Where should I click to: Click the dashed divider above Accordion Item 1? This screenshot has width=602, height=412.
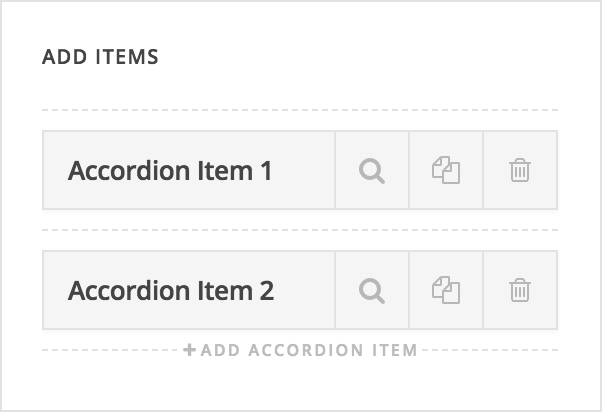[300, 110]
